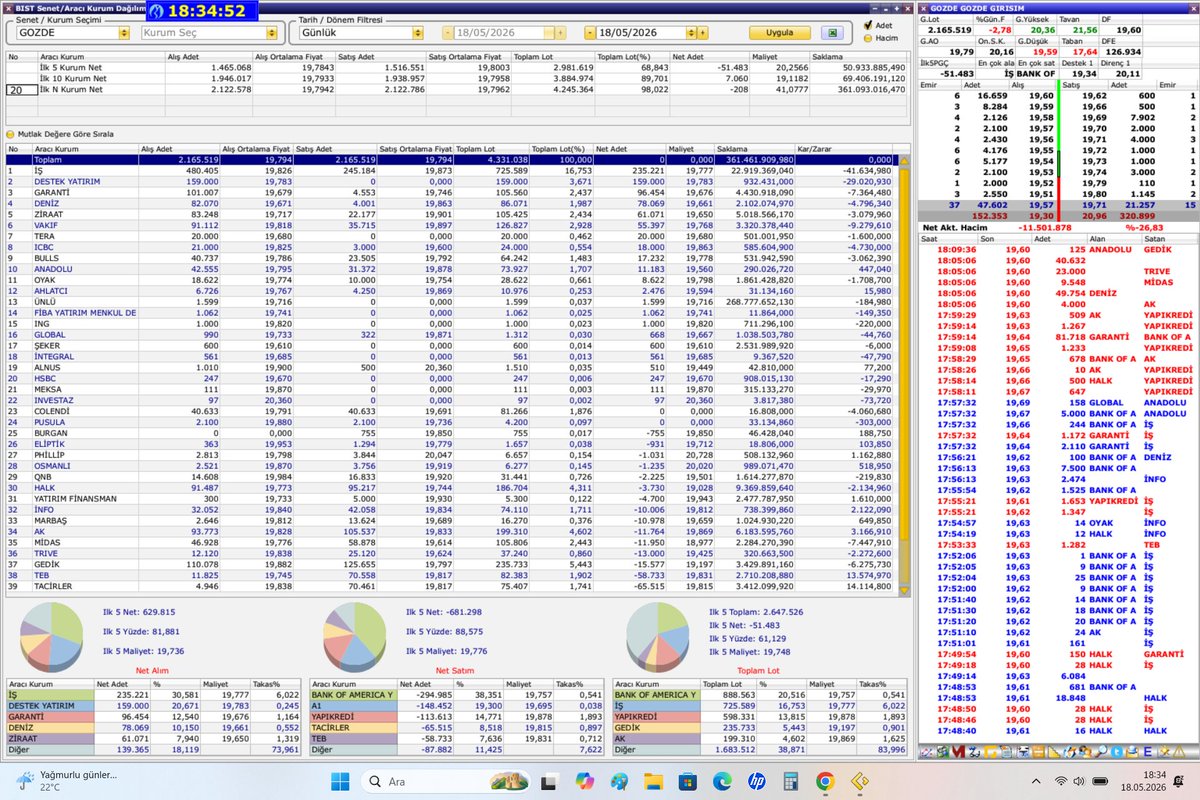Open Google Chrome from the taskbar
Screen dimensions: 1200x800
pos(824,781)
